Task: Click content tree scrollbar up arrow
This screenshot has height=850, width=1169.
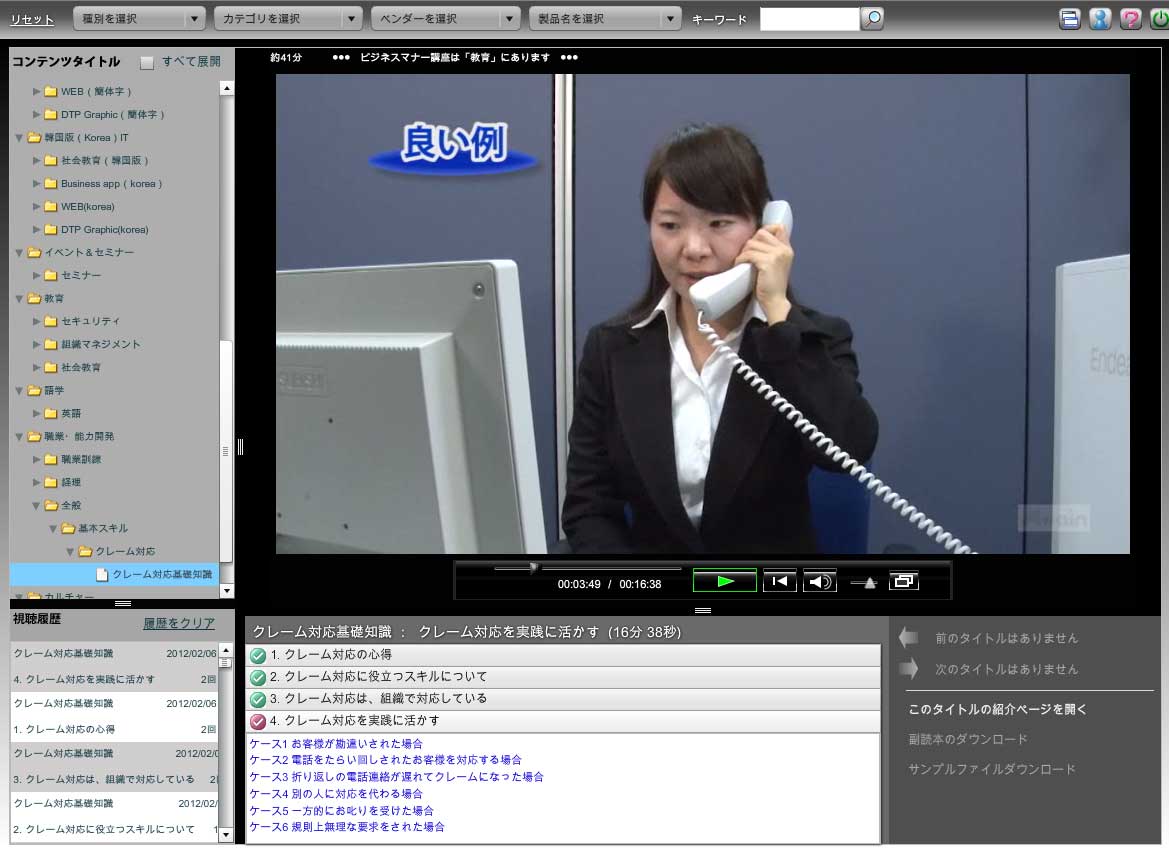Action: pyautogui.click(x=227, y=89)
